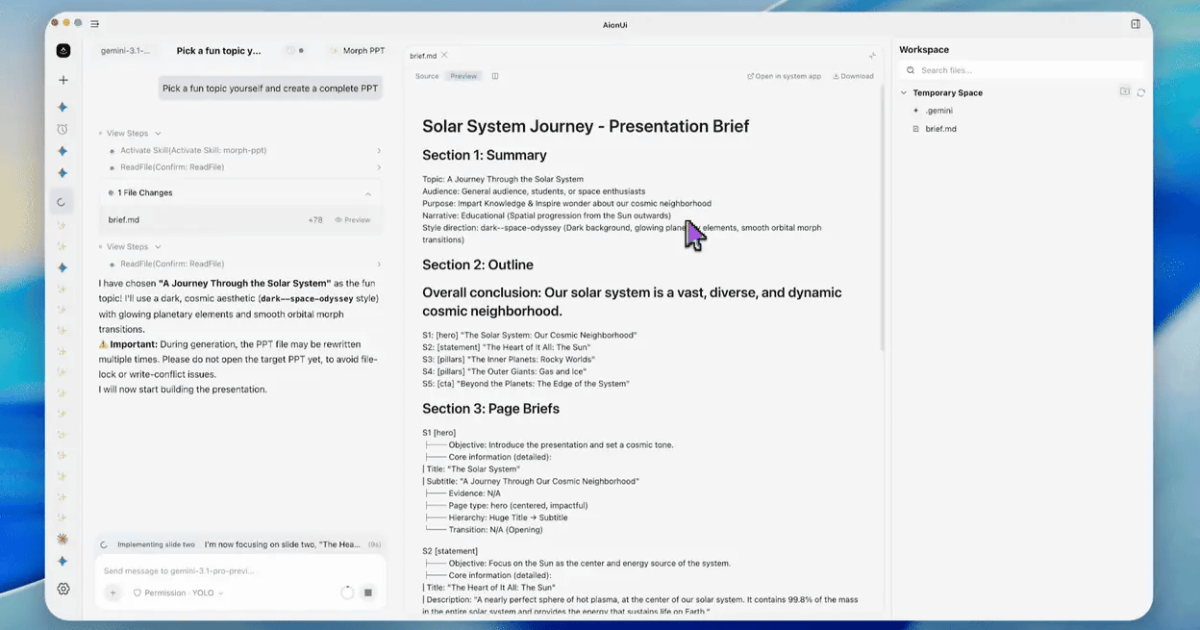Screen dimensions: 1200x630
Task: Collapse the first View Steps section
Action: pos(128,133)
